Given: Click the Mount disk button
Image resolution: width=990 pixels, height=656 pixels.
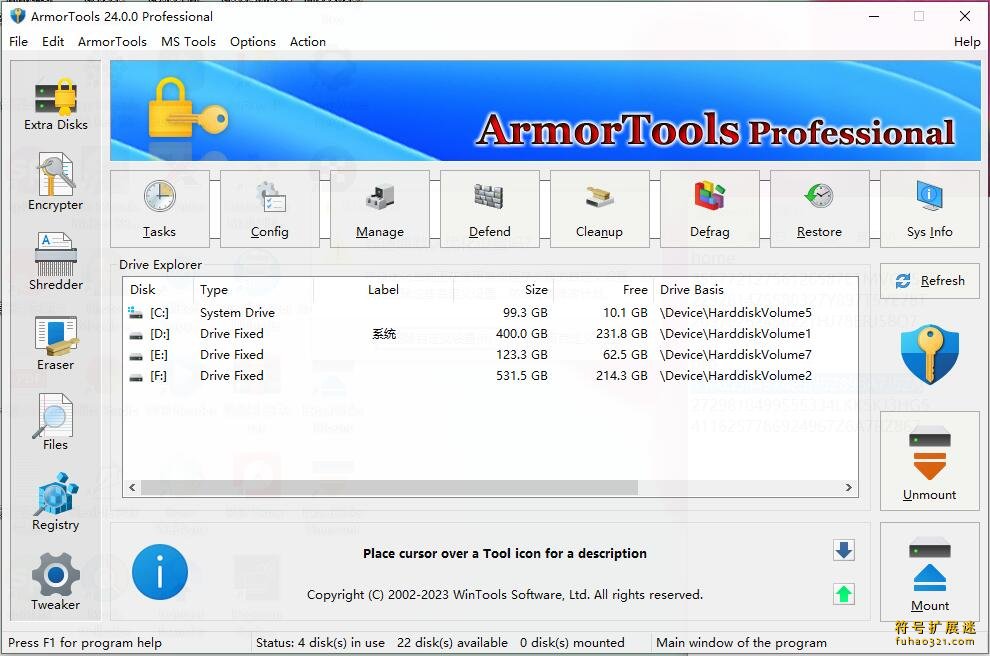Looking at the screenshot, I should point(929,572).
